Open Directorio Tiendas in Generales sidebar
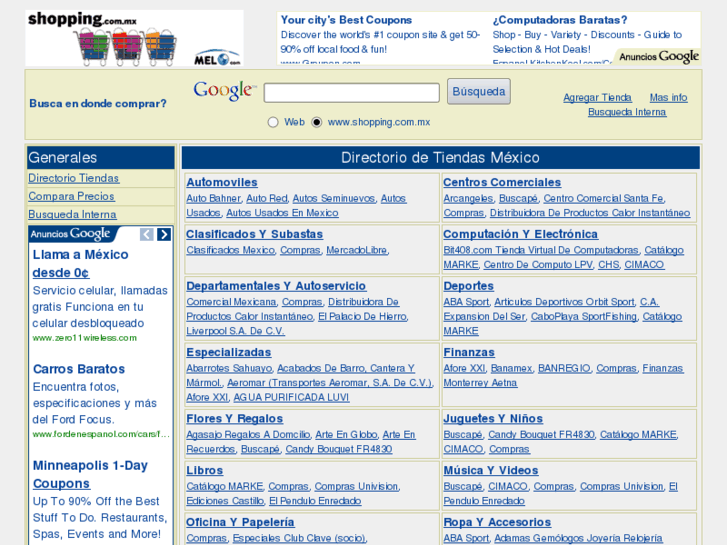This screenshot has height=545, width=727. [x=74, y=178]
